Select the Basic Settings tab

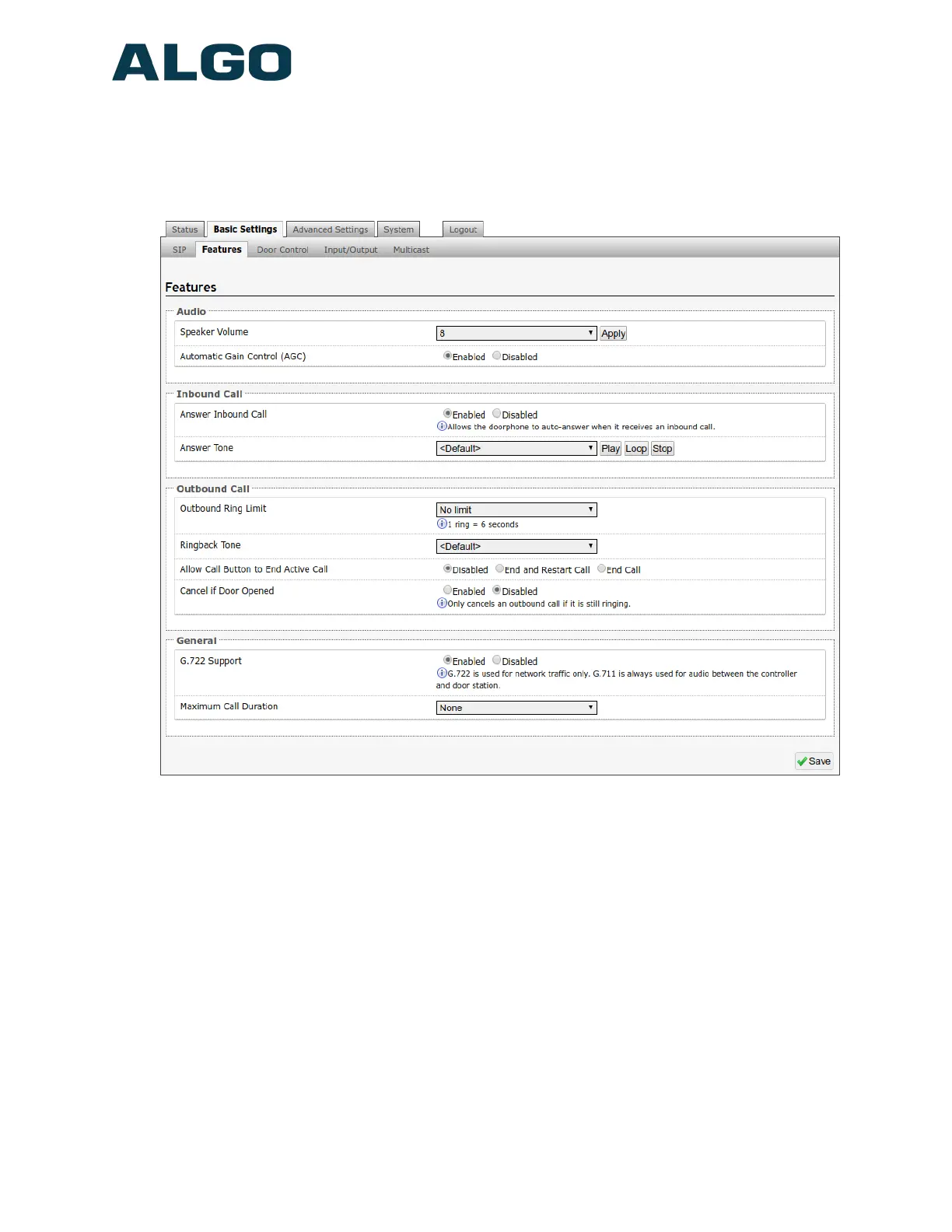[245, 229]
